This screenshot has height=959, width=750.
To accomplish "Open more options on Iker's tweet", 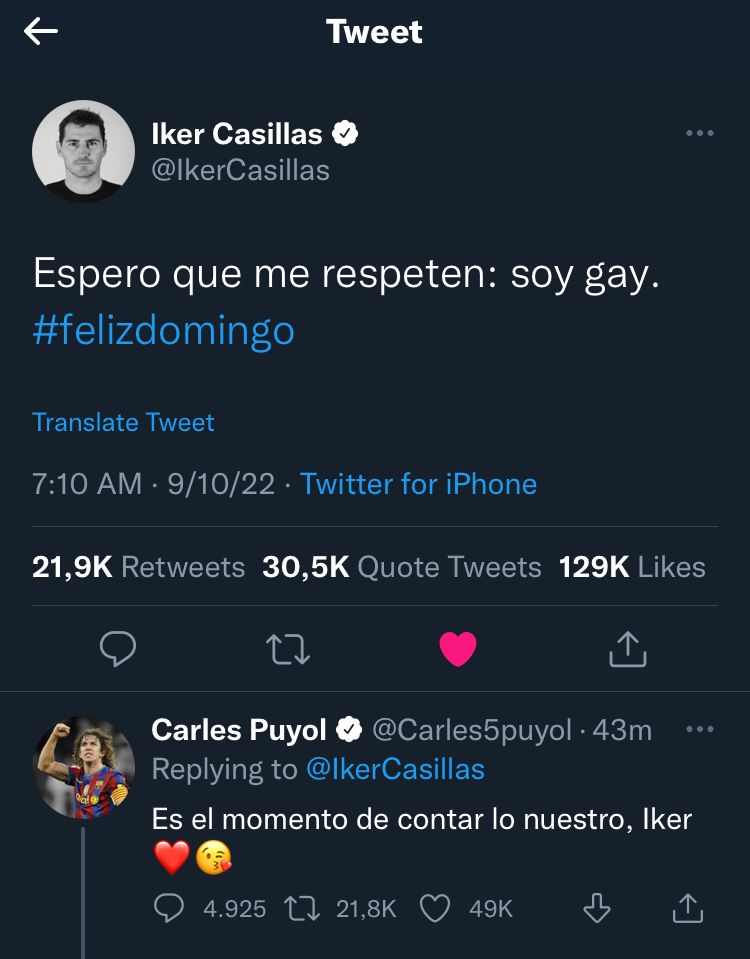I will (701, 133).
